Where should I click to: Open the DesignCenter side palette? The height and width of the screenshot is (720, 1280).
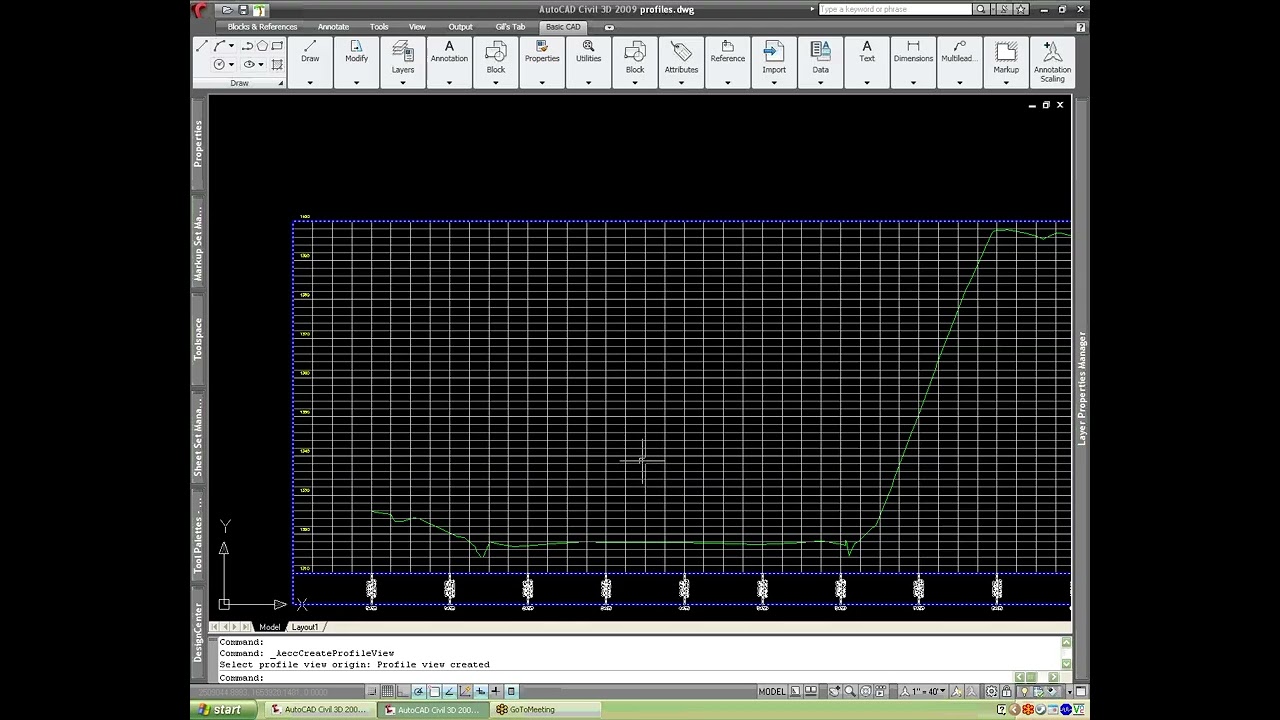[198, 632]
